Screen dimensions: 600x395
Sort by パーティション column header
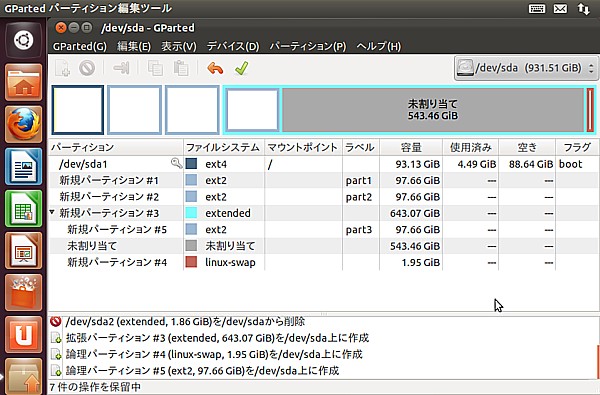click(116, 147)
